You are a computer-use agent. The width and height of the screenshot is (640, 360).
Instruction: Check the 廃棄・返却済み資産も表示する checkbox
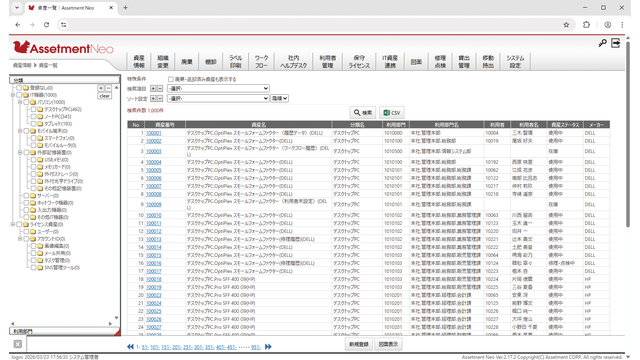point(171,79)
